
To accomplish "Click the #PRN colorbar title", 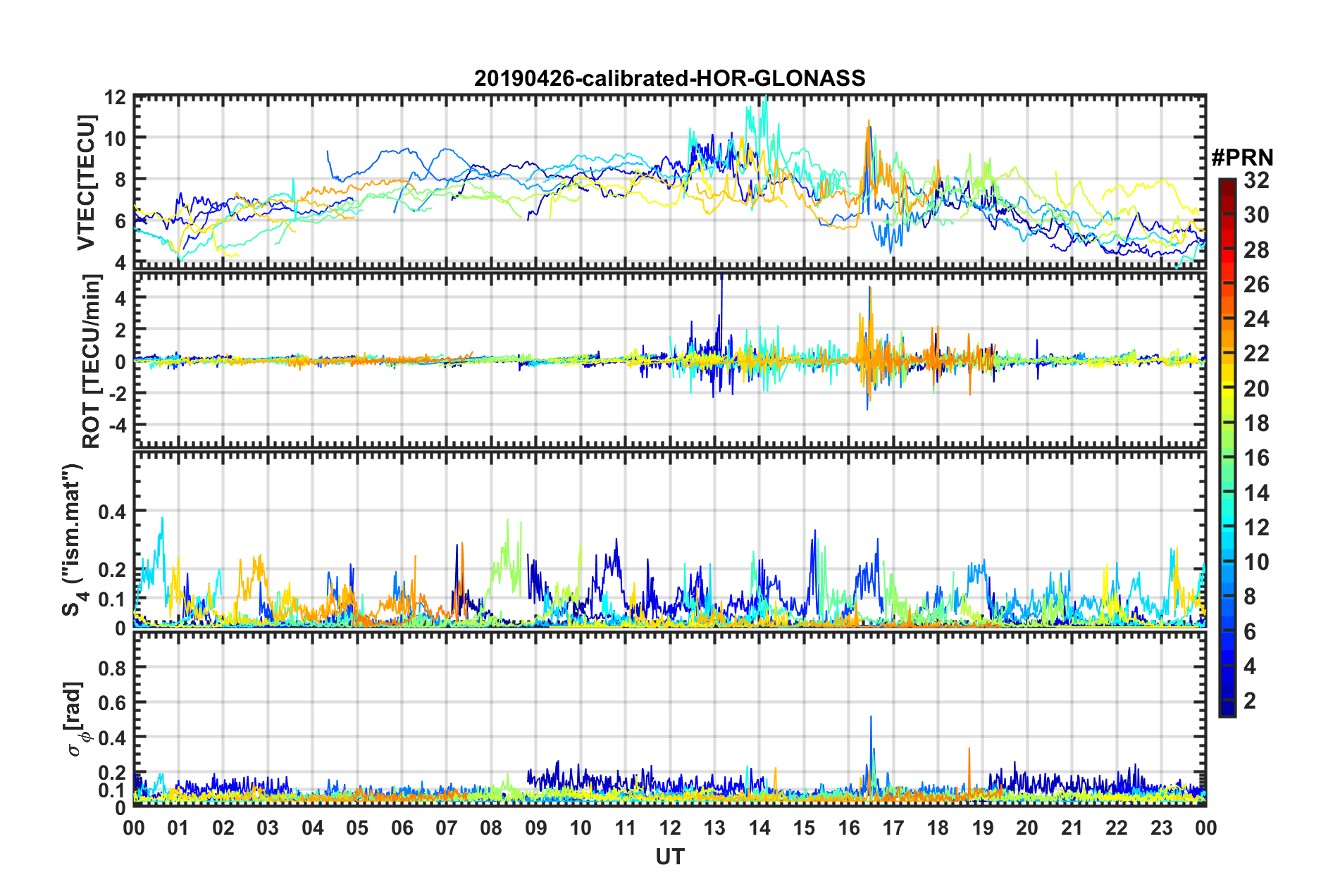I will (1242, 158).
